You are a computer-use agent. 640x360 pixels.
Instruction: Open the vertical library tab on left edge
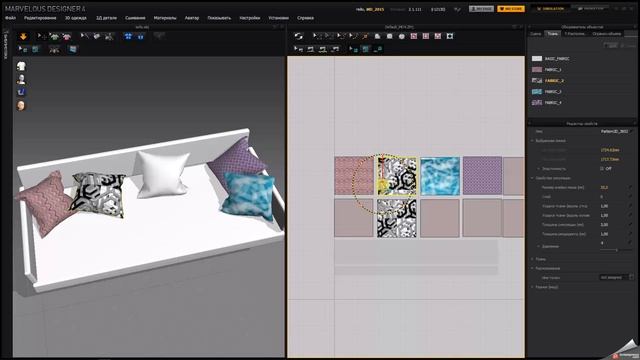point(5,44)
